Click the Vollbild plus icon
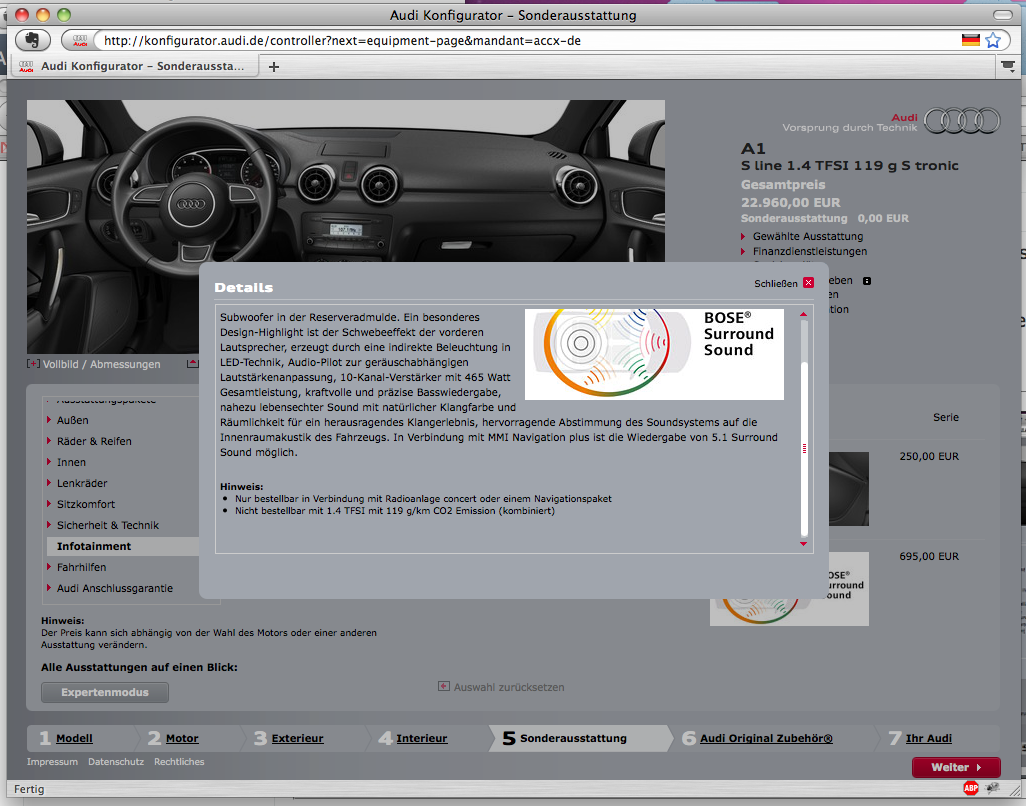1026x806 pixels. [x=33, y=364]
